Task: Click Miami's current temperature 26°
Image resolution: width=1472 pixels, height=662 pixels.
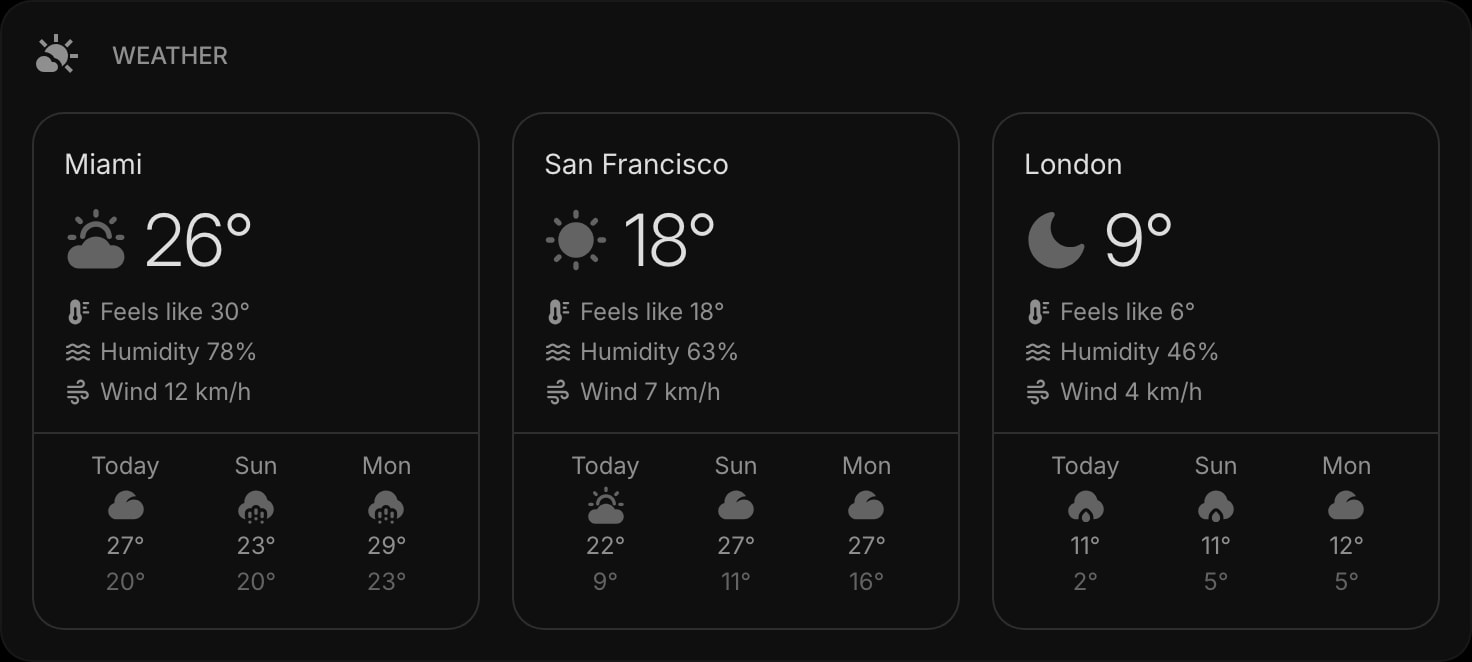Action: (198, 240)
